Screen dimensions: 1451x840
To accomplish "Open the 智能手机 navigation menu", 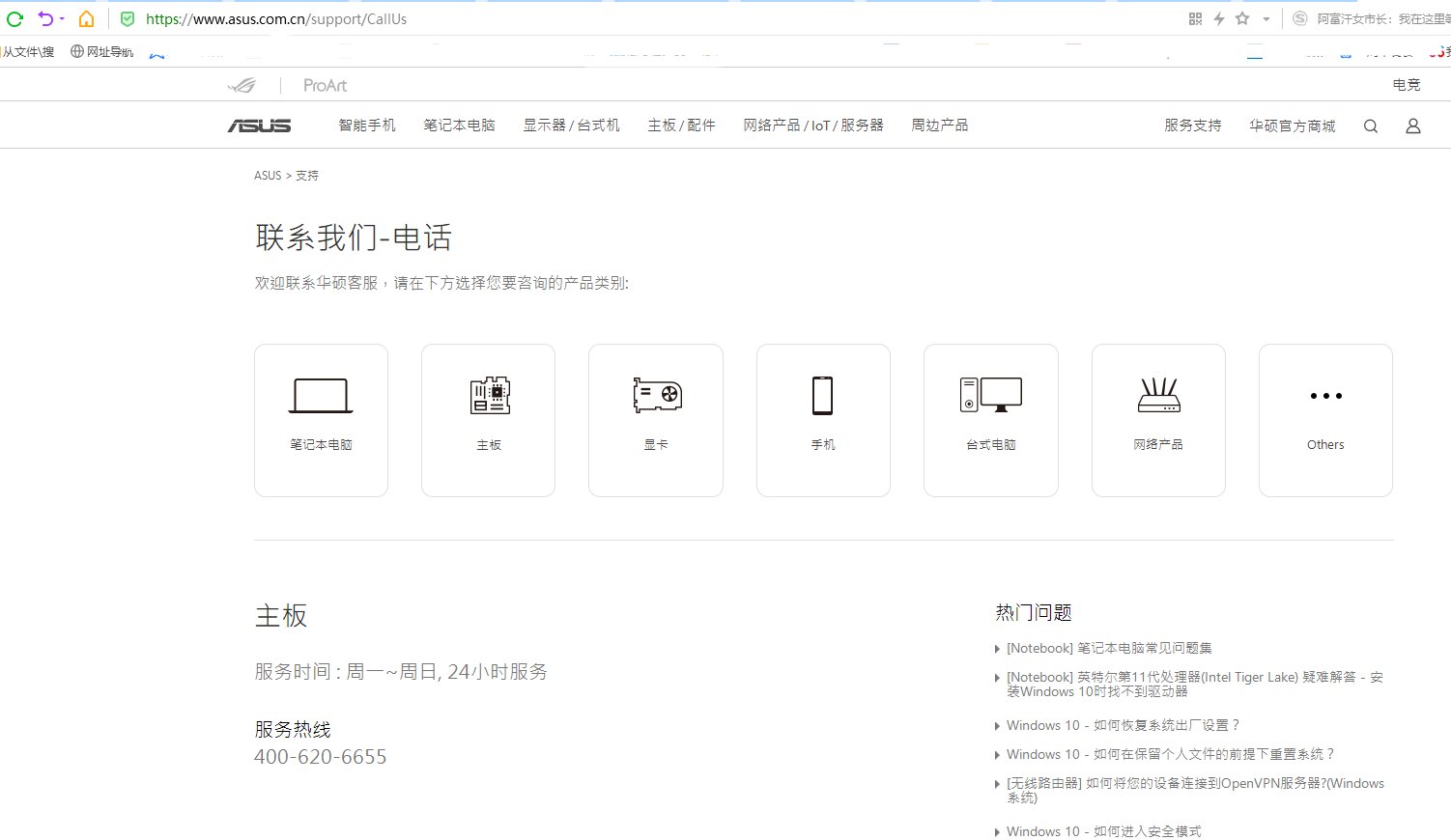I will (367, 126).
